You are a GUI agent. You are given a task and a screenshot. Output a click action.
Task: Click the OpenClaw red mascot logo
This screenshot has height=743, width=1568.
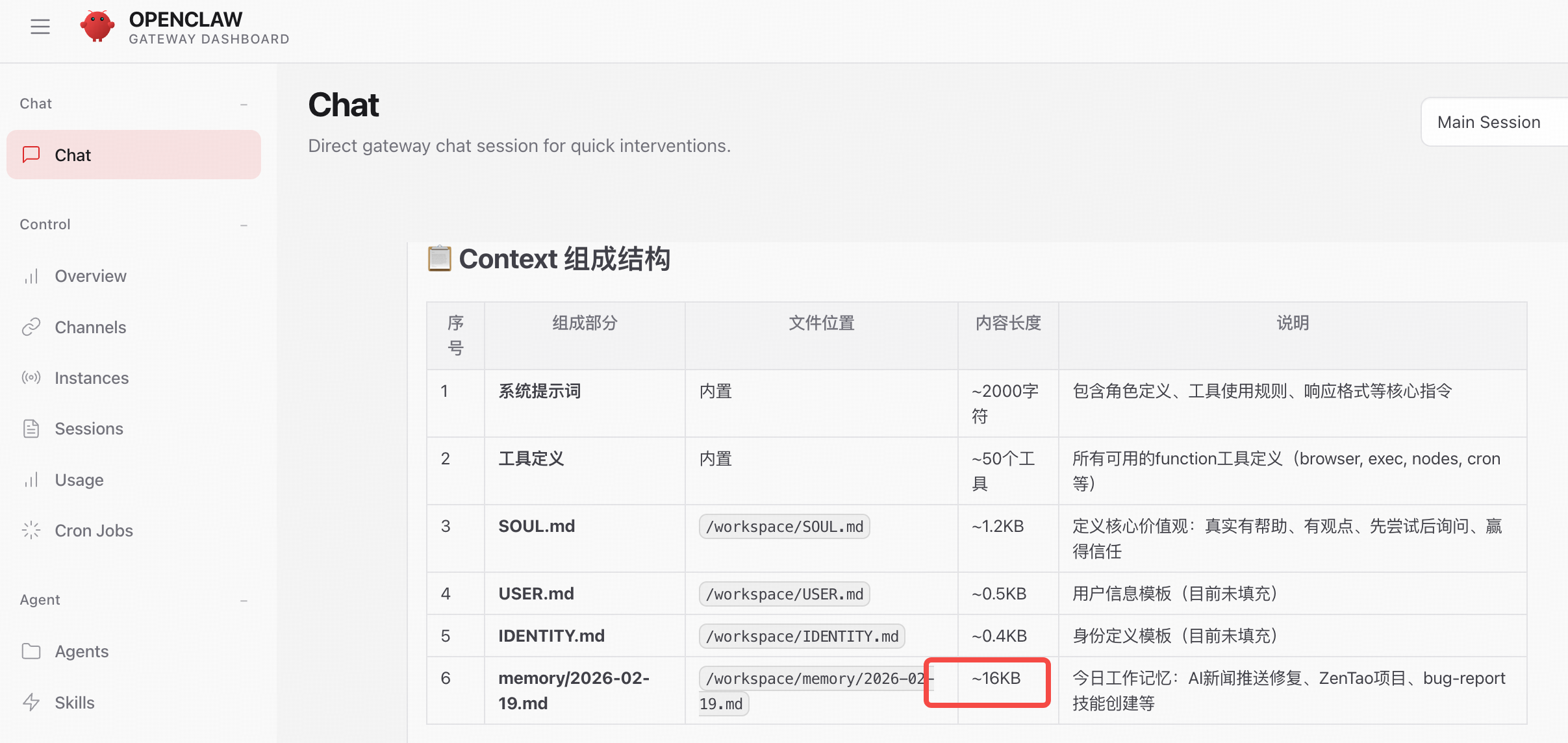coord(97,27)
